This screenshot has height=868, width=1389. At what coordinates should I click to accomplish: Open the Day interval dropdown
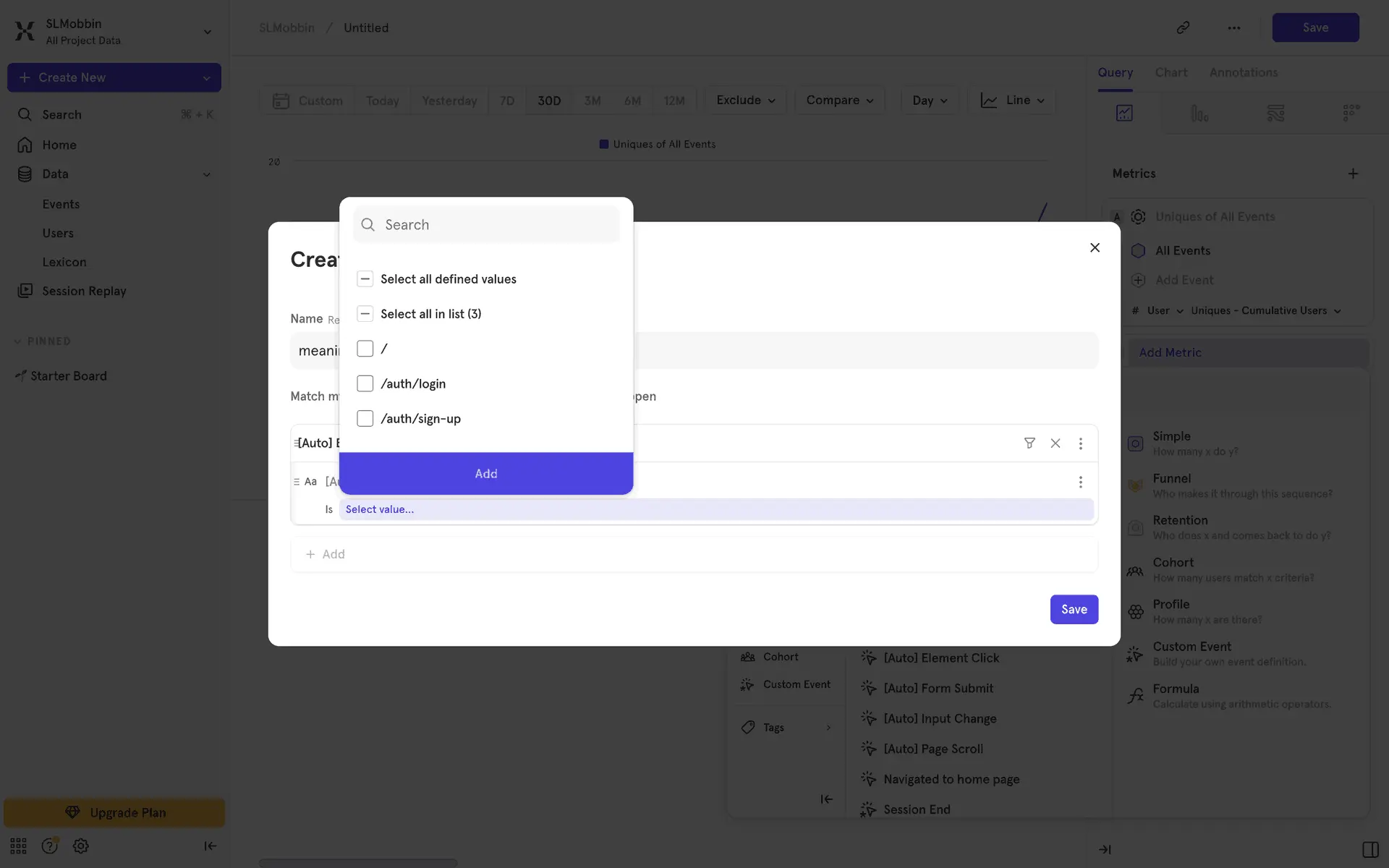tap(930, 101)
